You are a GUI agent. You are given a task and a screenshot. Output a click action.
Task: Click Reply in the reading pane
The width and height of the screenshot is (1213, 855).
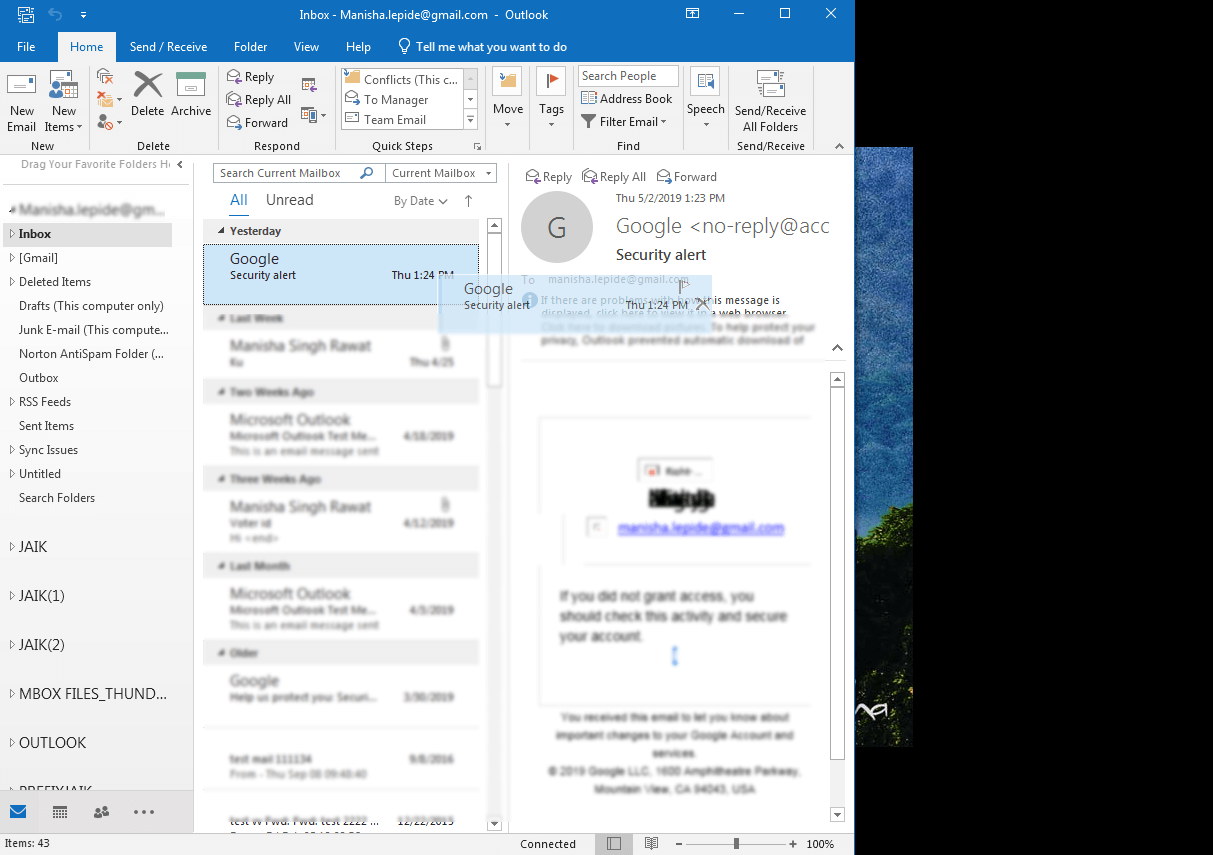point(549,177)
